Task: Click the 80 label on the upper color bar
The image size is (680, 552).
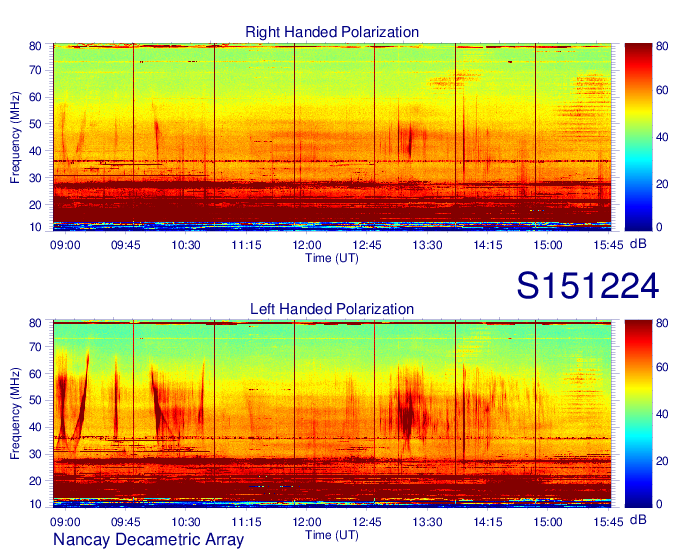Action: tap(662, 46)
